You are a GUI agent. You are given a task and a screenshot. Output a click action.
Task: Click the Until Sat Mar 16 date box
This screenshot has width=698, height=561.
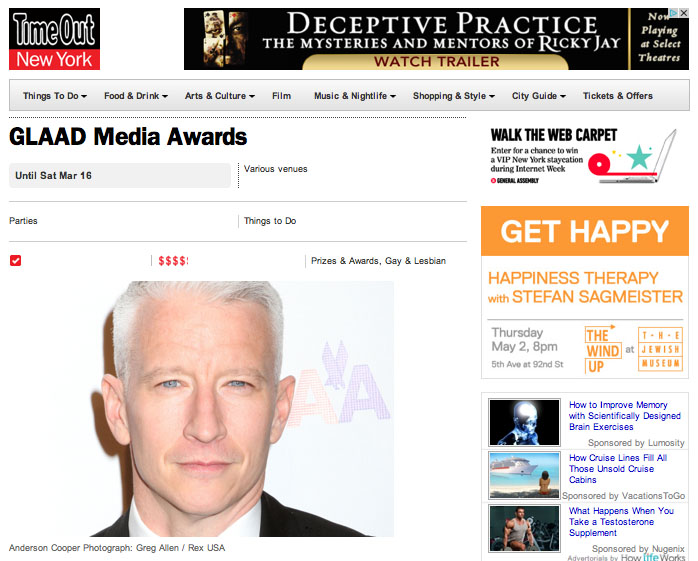pyautogui.click(x=120, y=175)
